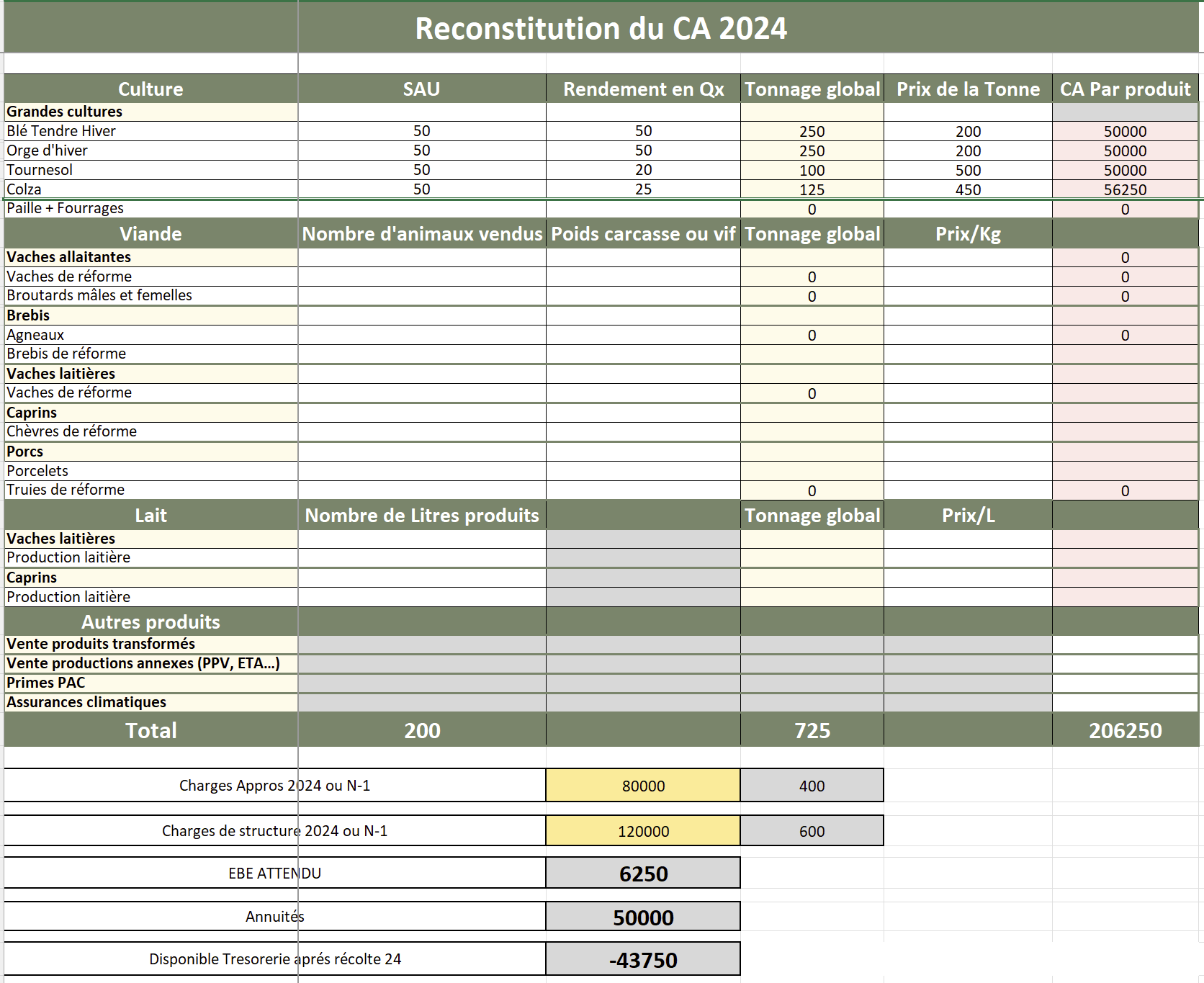Select the Assurances climatiques cell
Viewport: 1204px width, 983px height.
click(150, 703)
